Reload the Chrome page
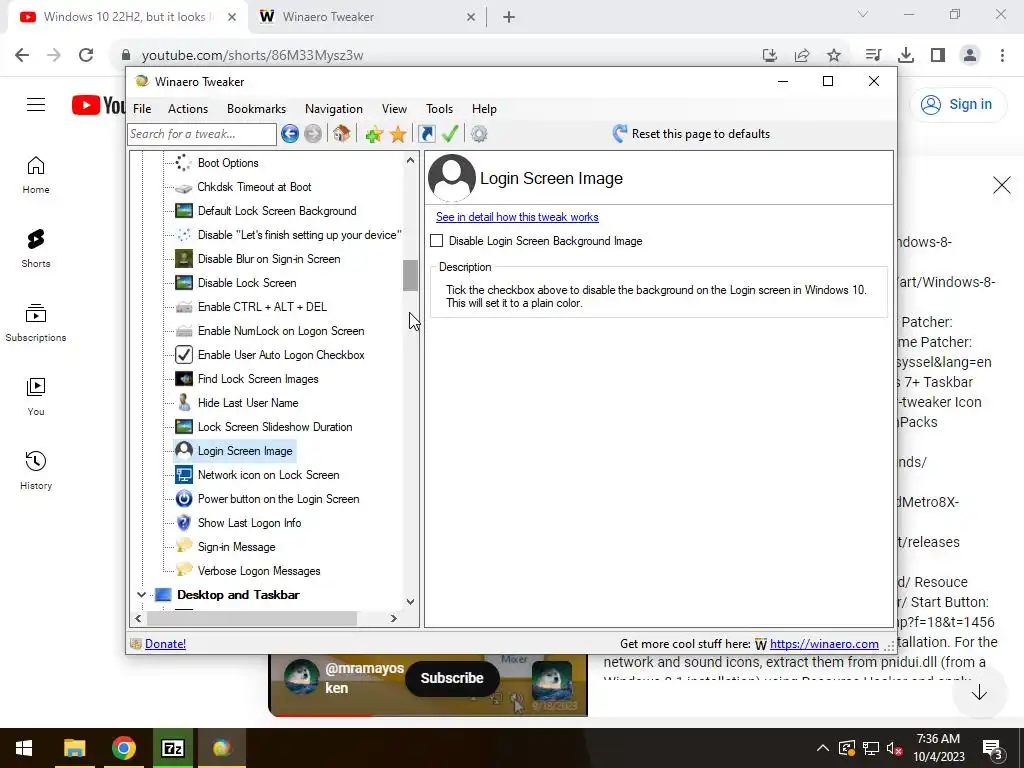This screenshot has width=1024, height=768. click(x=86, y=56)
